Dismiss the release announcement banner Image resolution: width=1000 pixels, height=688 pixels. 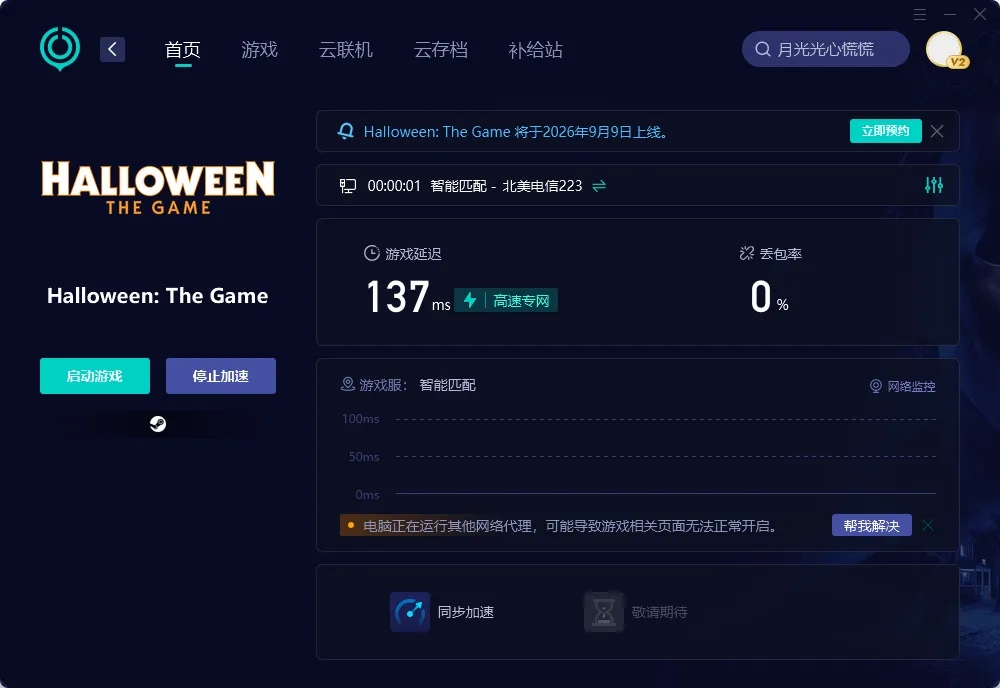937,131
